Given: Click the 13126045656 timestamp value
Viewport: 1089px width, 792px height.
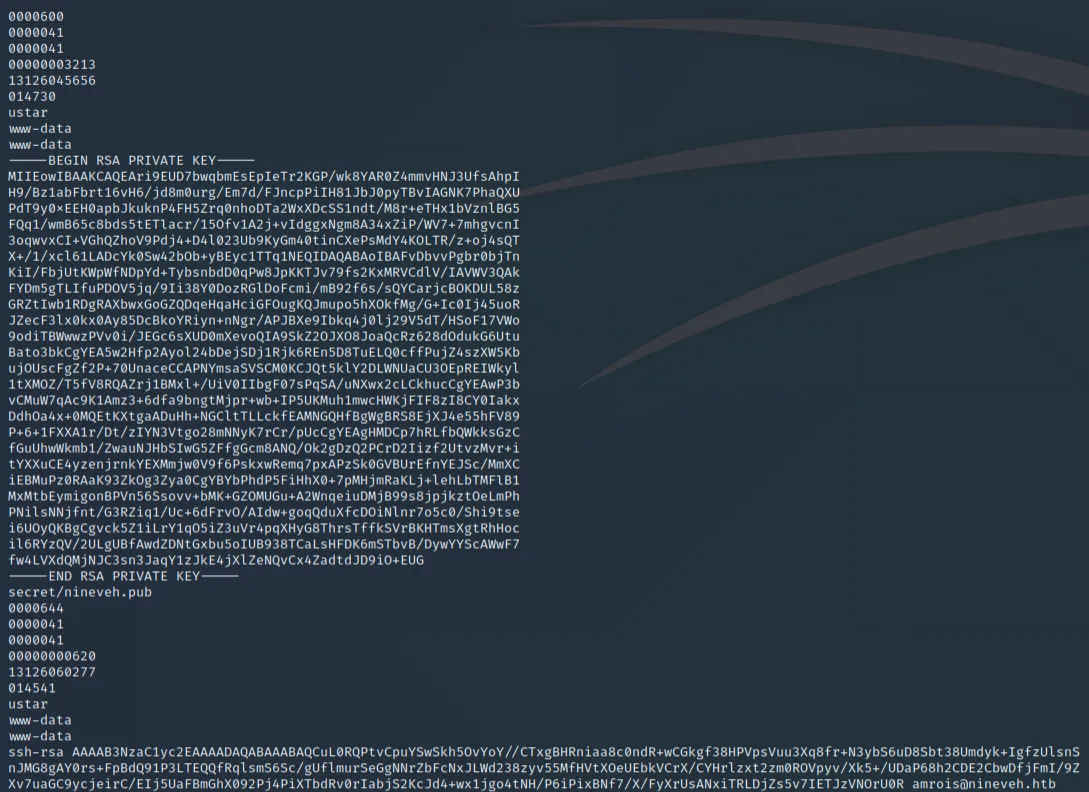Looking at the screenshot, I should coord(52,81).
